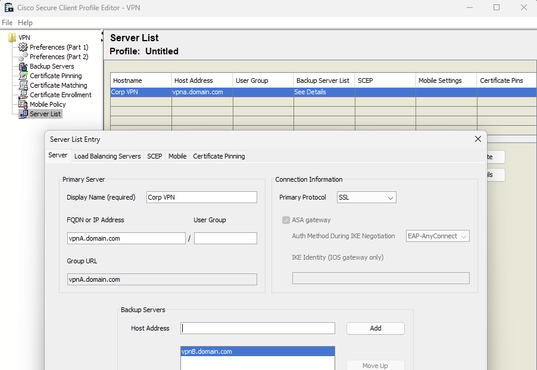Select the Corp VPN hostname cell
537x370 pixels.
point(141,92)
